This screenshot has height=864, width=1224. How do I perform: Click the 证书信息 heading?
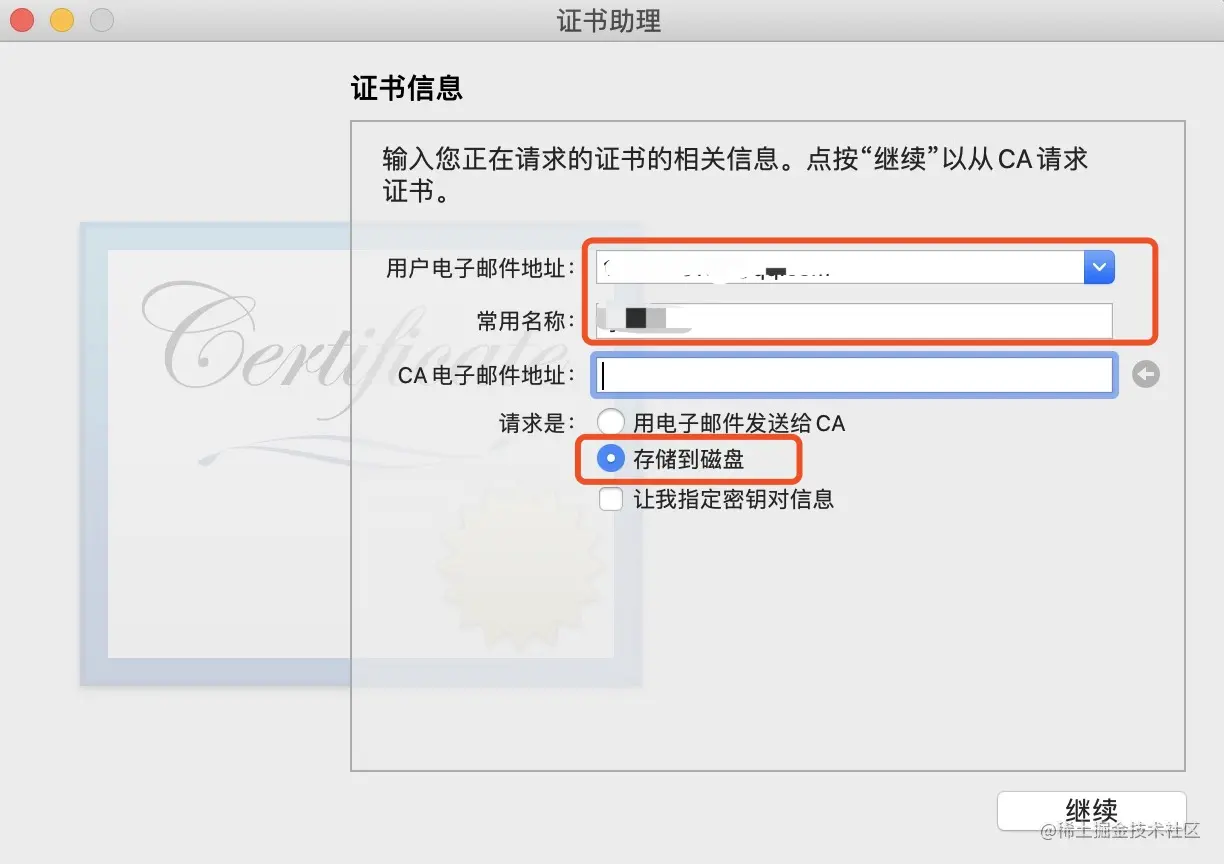pos(407,88)
